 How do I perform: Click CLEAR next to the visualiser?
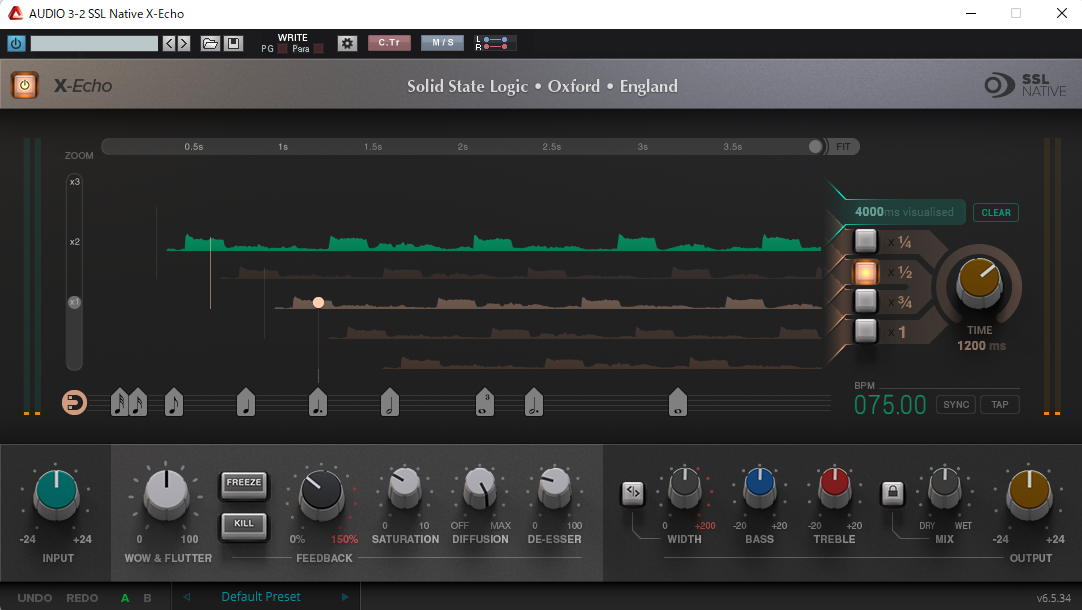point(996,212)
